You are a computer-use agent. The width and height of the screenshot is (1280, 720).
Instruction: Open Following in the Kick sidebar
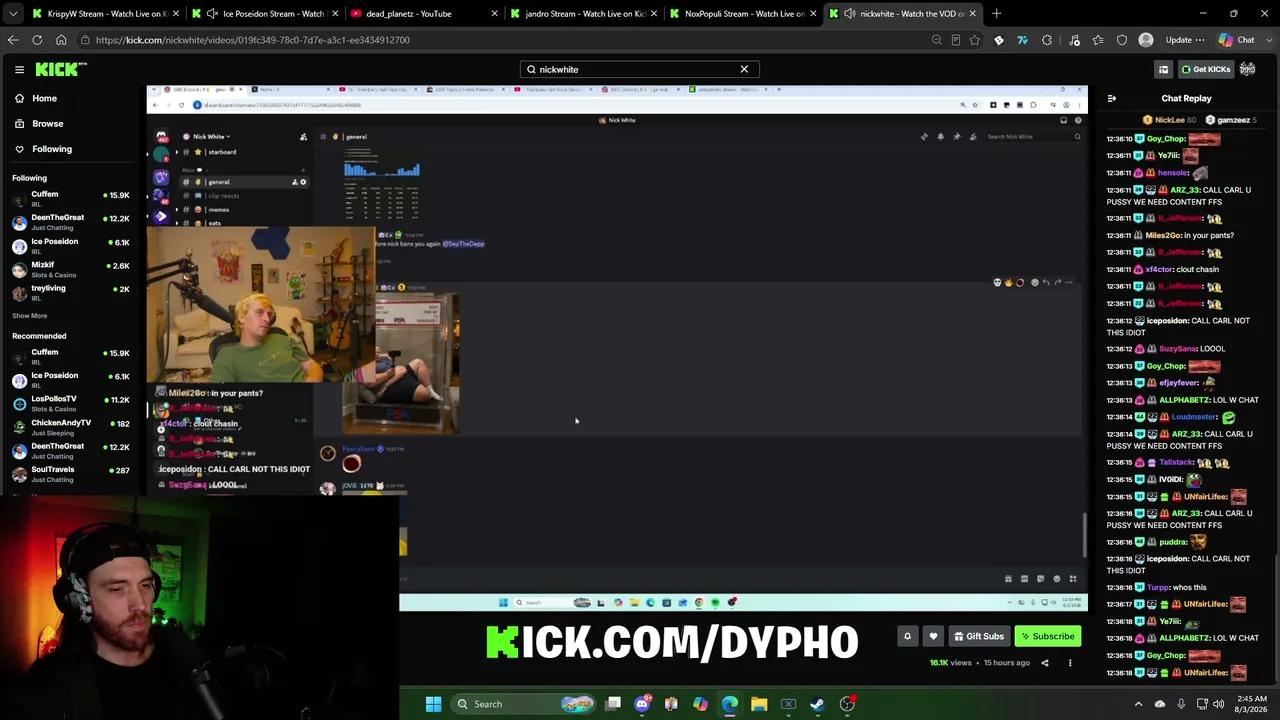pos(51,149)
